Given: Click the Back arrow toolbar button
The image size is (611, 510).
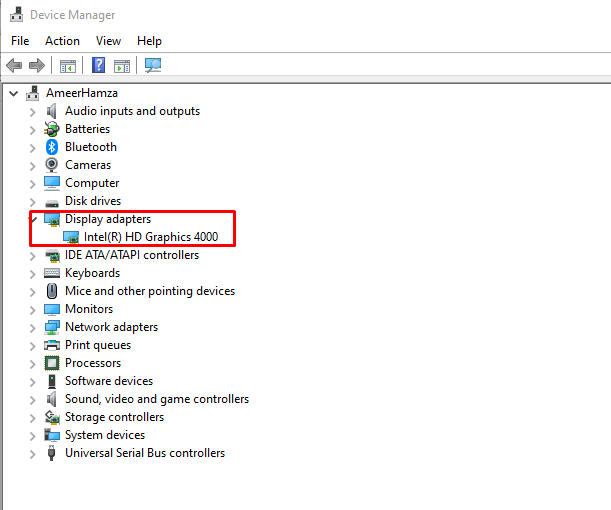Looking at the screenshot, I should click(x=14, y=65).
